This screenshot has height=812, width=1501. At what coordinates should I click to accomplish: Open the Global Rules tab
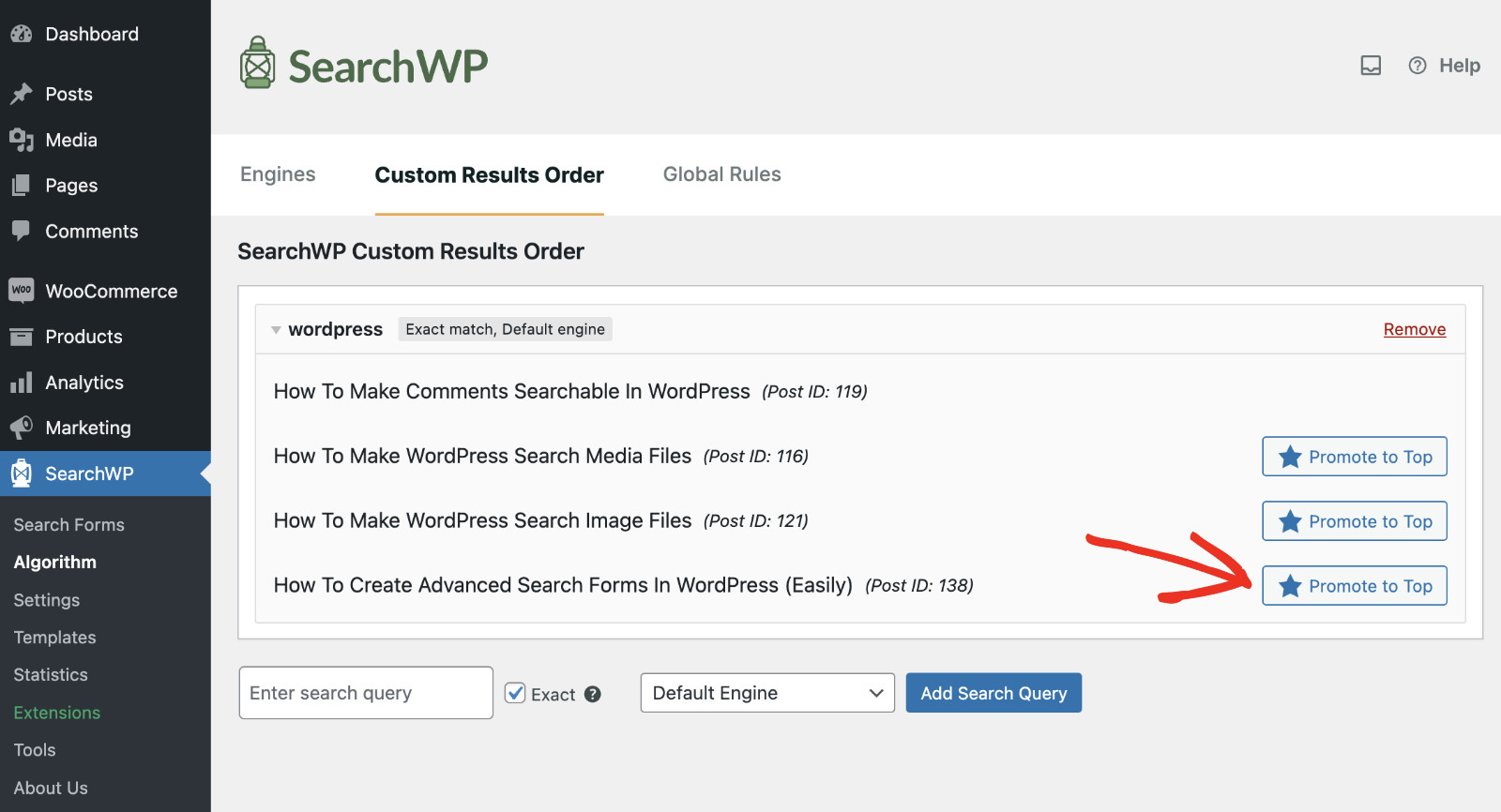pos(722,174)
